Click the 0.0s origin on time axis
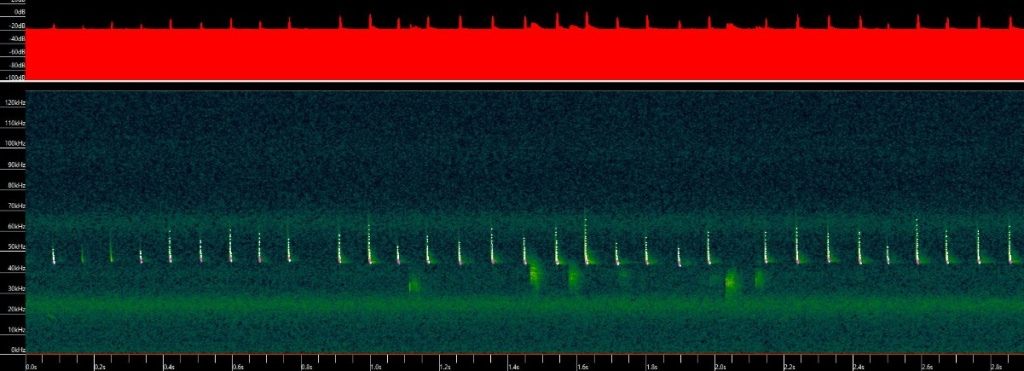1024x371 pixels. [31, 367]
